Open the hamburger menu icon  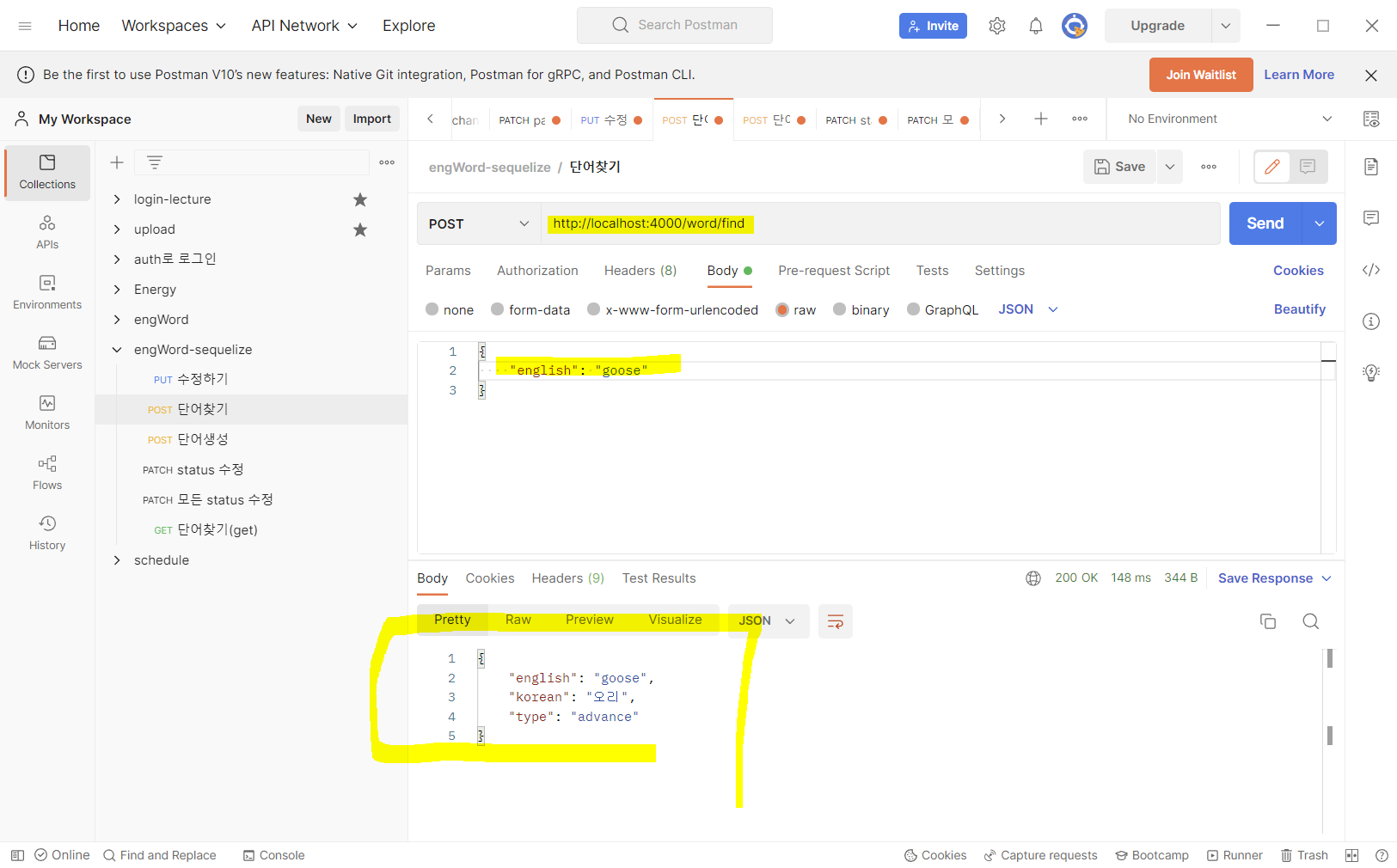pyautogui.click(x=25, y=26)
